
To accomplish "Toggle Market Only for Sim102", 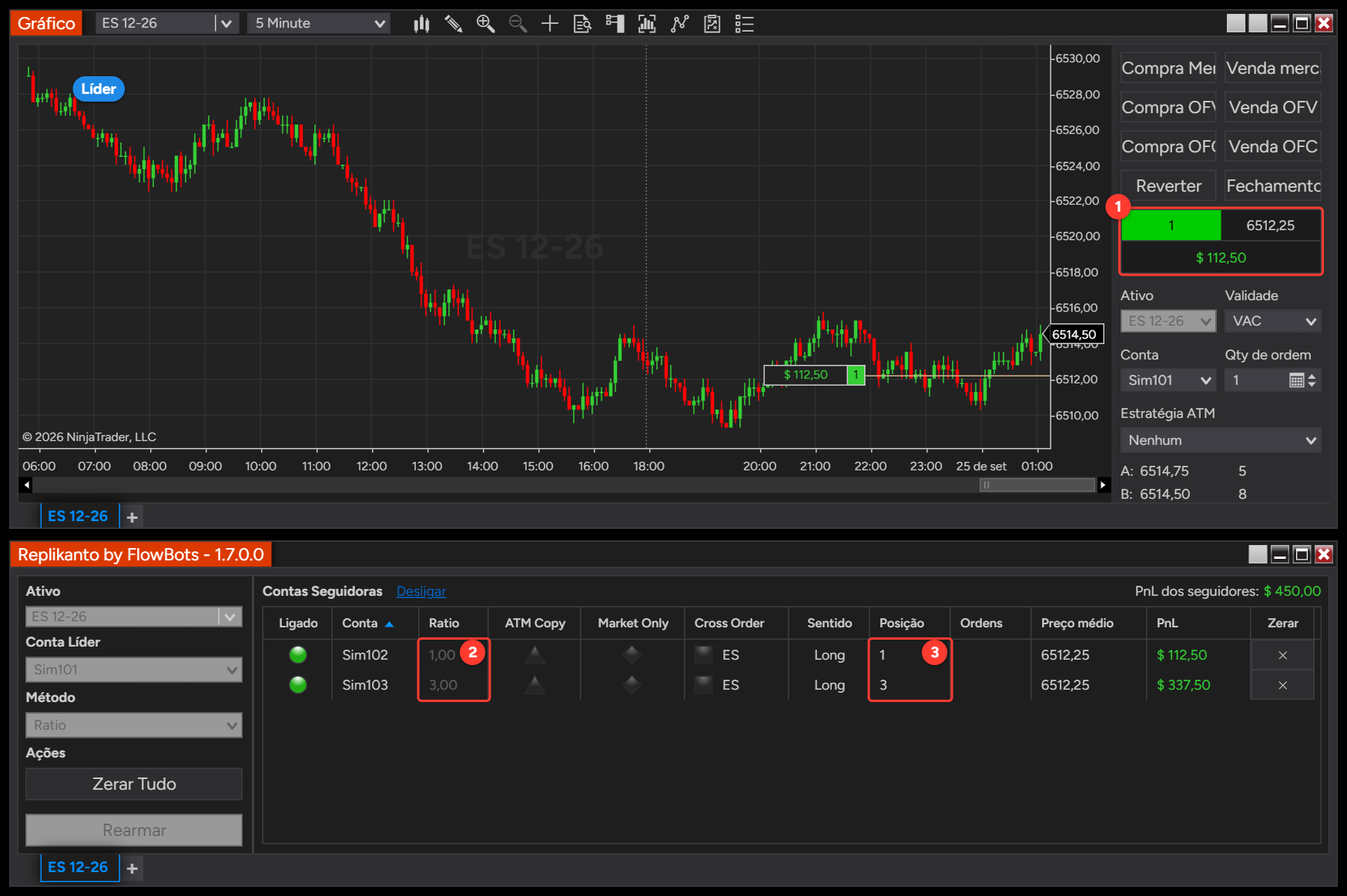I will (632, 655).
